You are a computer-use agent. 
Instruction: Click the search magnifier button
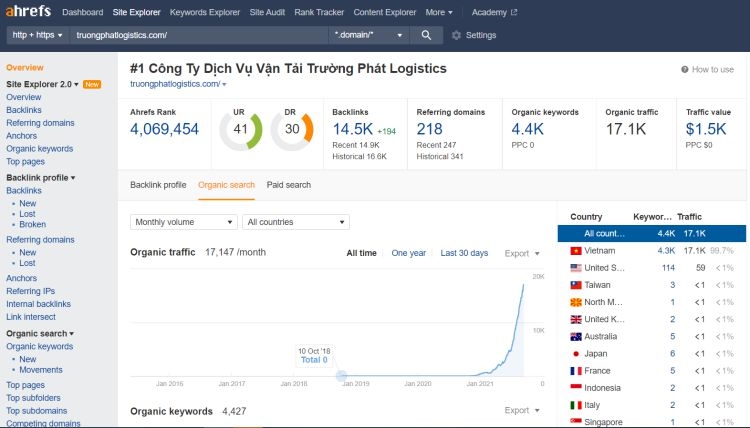[426, 35]
